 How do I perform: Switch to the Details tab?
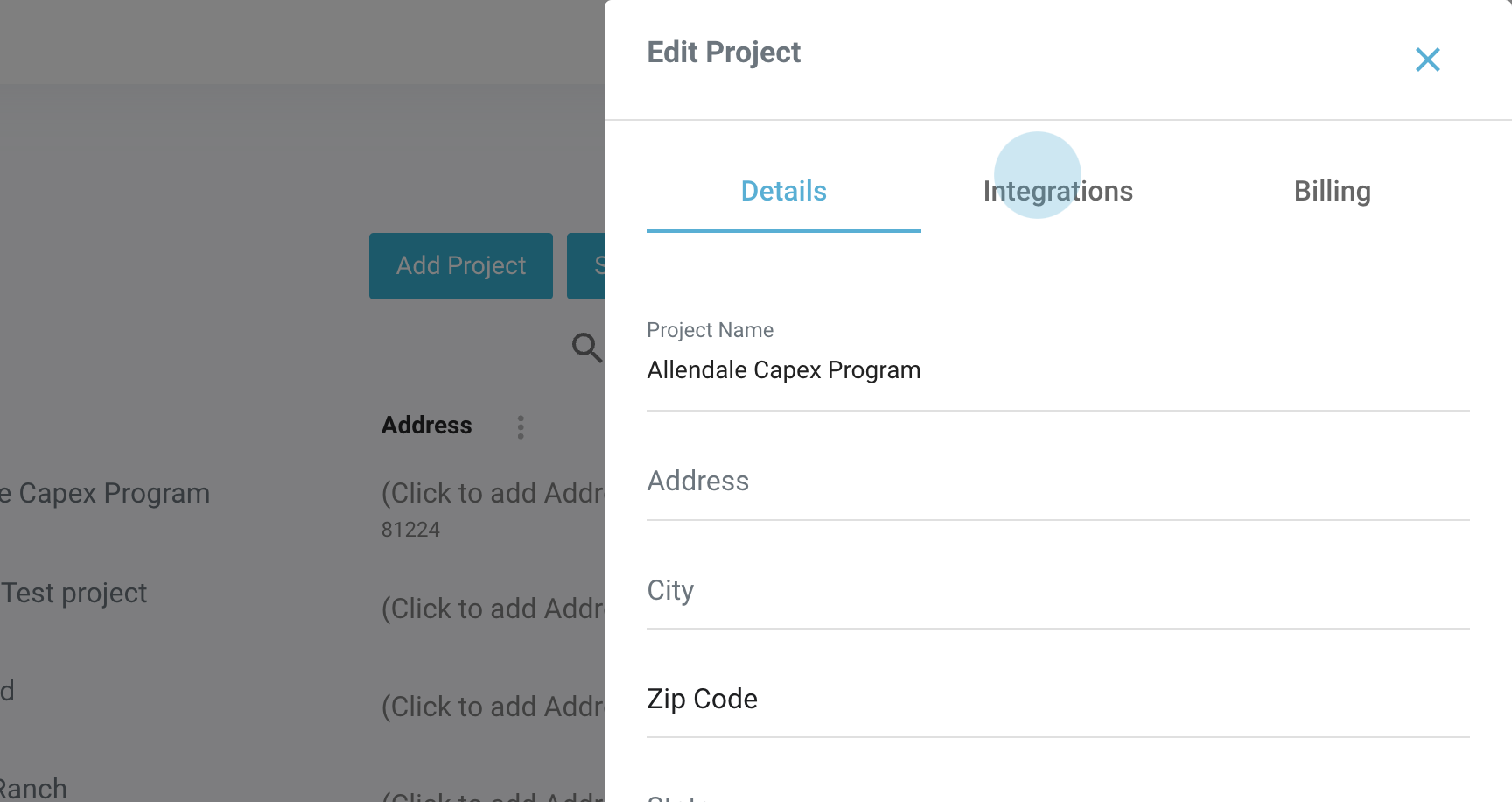[783, 192]
